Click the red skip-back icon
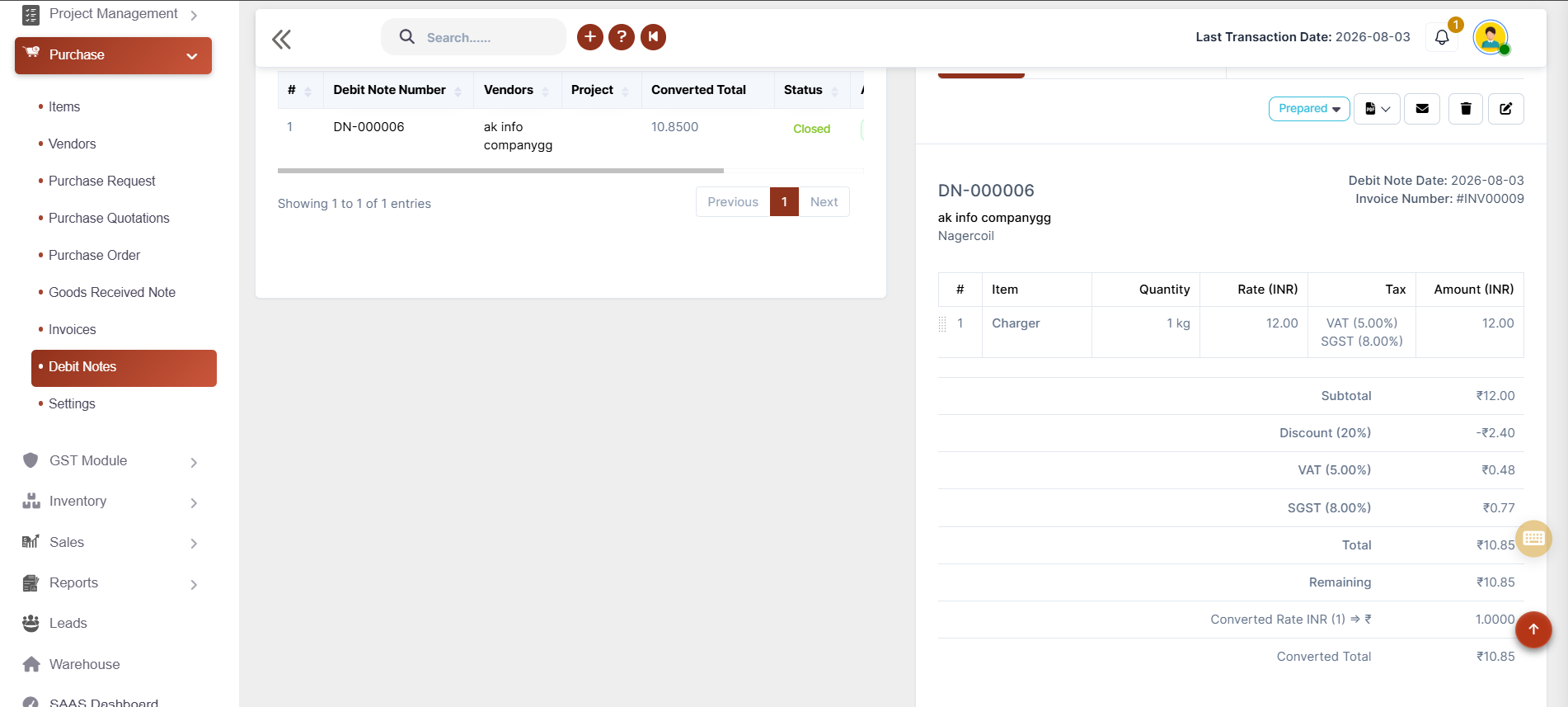The width and height of the screenshot is (1568, 707). point(653,37)
